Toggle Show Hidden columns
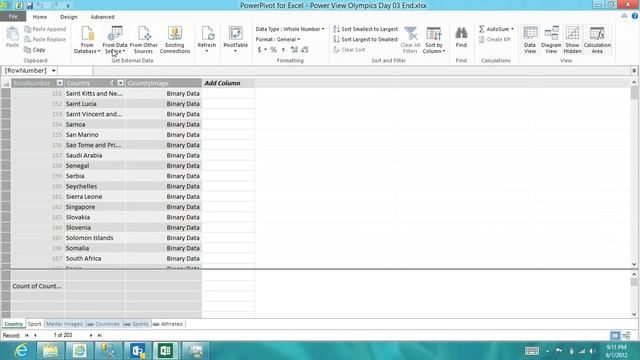This screenshot has height=360, width=640. coord(572,40)
